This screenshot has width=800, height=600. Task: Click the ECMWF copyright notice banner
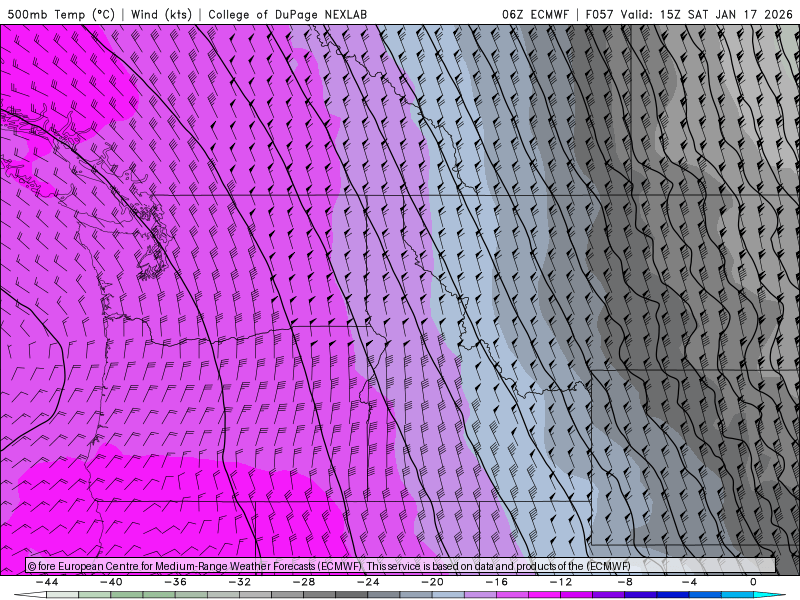(x=401, y=566)
